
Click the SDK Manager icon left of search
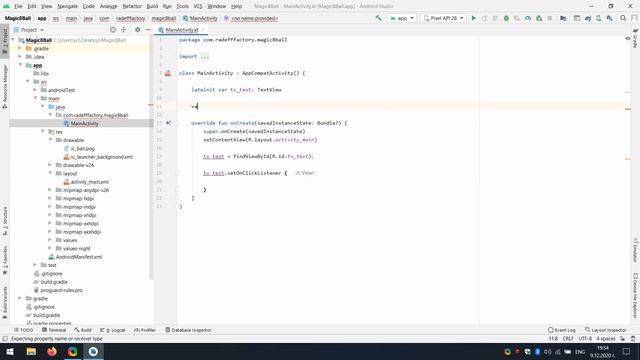[x=609, y=18]
